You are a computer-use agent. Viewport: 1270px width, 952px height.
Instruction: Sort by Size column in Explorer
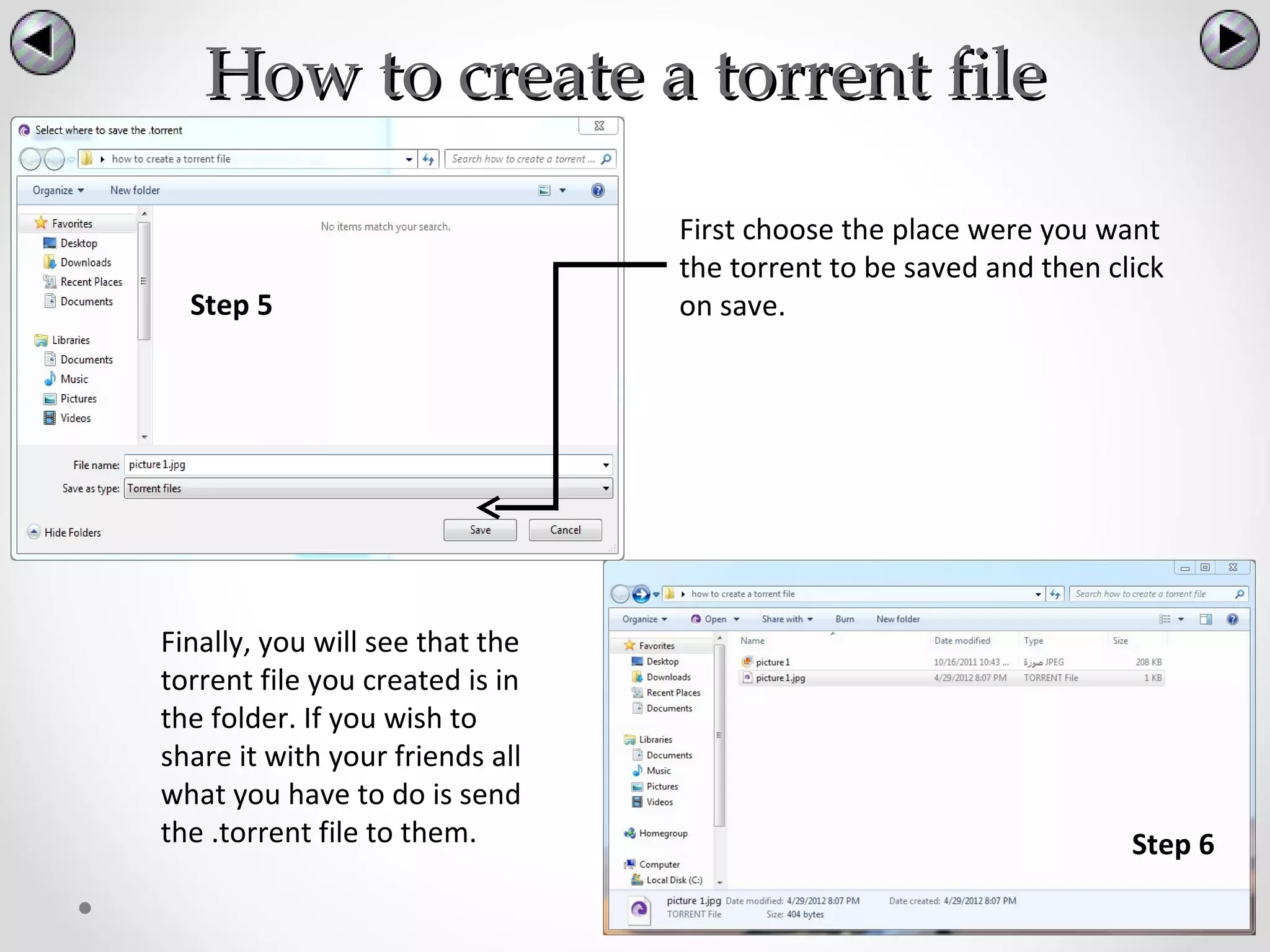(x=1120, y=640)
